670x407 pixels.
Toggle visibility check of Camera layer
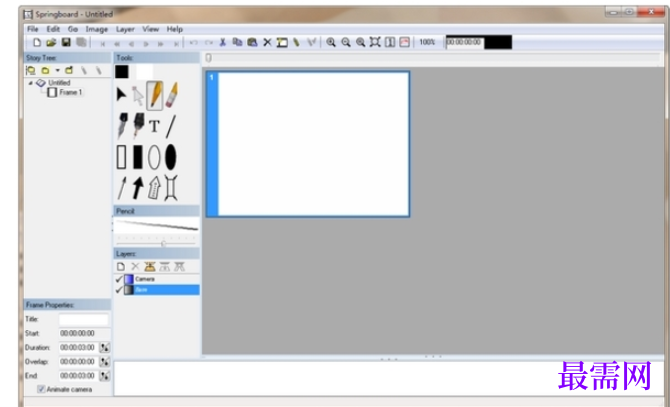[x=119, y=279]
